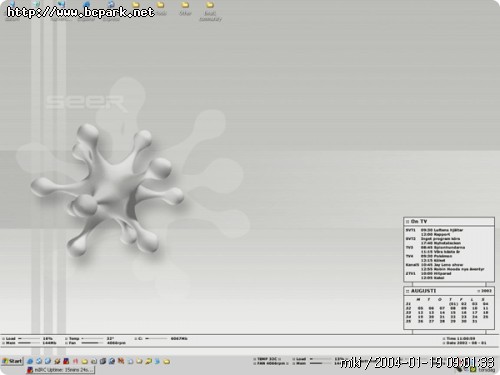Click the mIRC Uptime taskbar button
Screen dimensions: 500x375
tap(61, 370)
